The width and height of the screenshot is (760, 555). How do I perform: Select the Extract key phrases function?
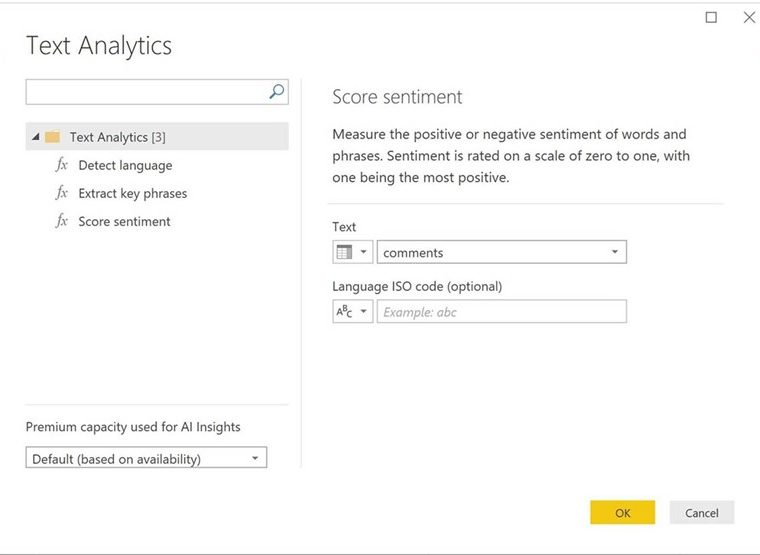[133, 193]
